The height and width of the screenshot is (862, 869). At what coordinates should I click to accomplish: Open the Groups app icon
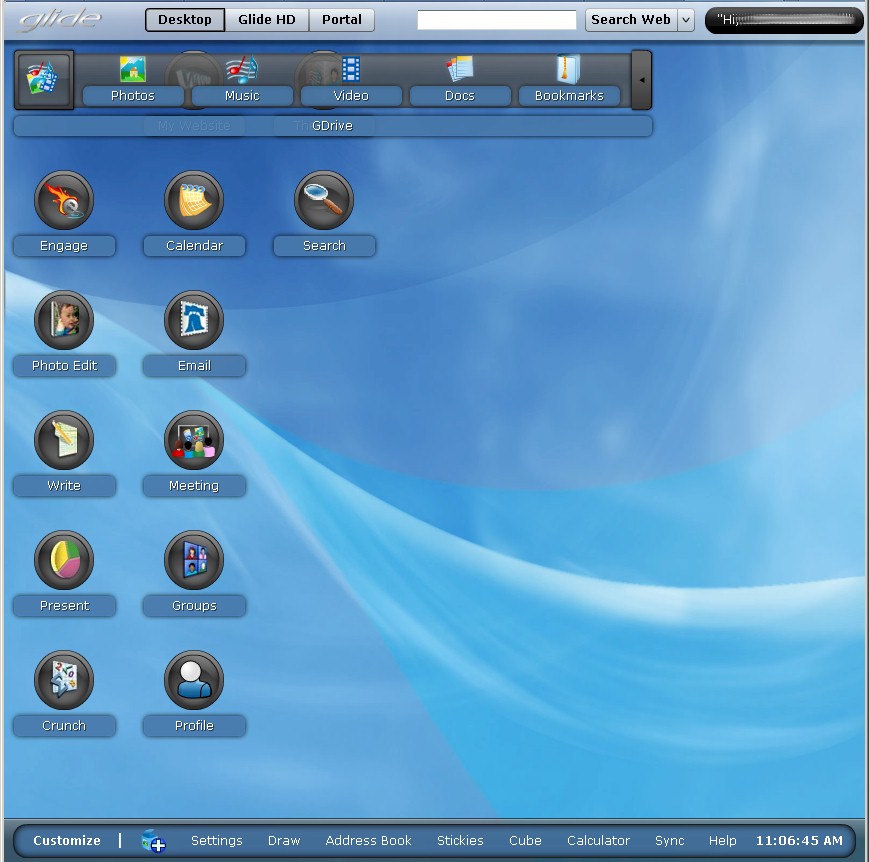click(194, 560)
